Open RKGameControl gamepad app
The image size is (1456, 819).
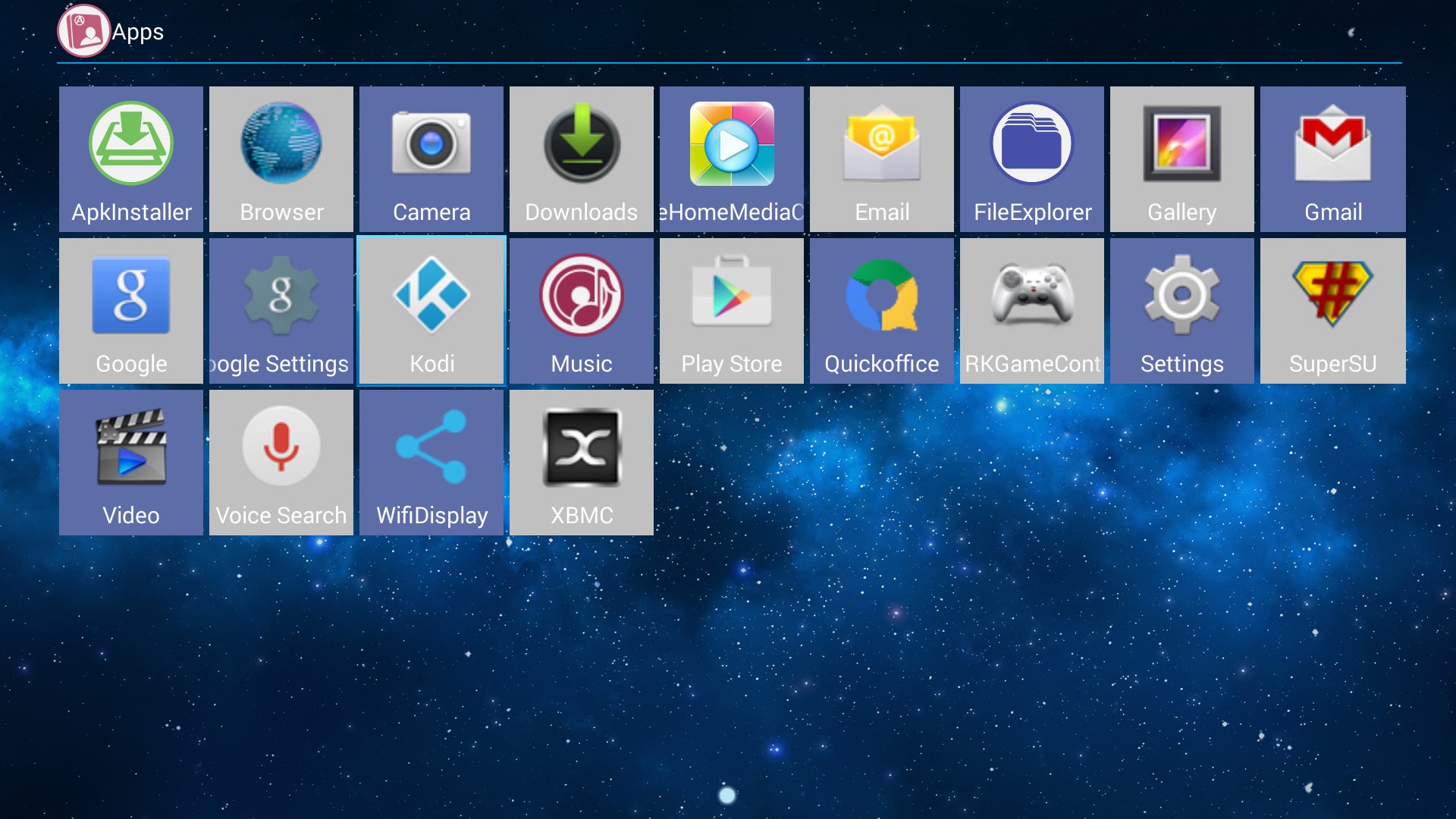tap(1032, 311)
